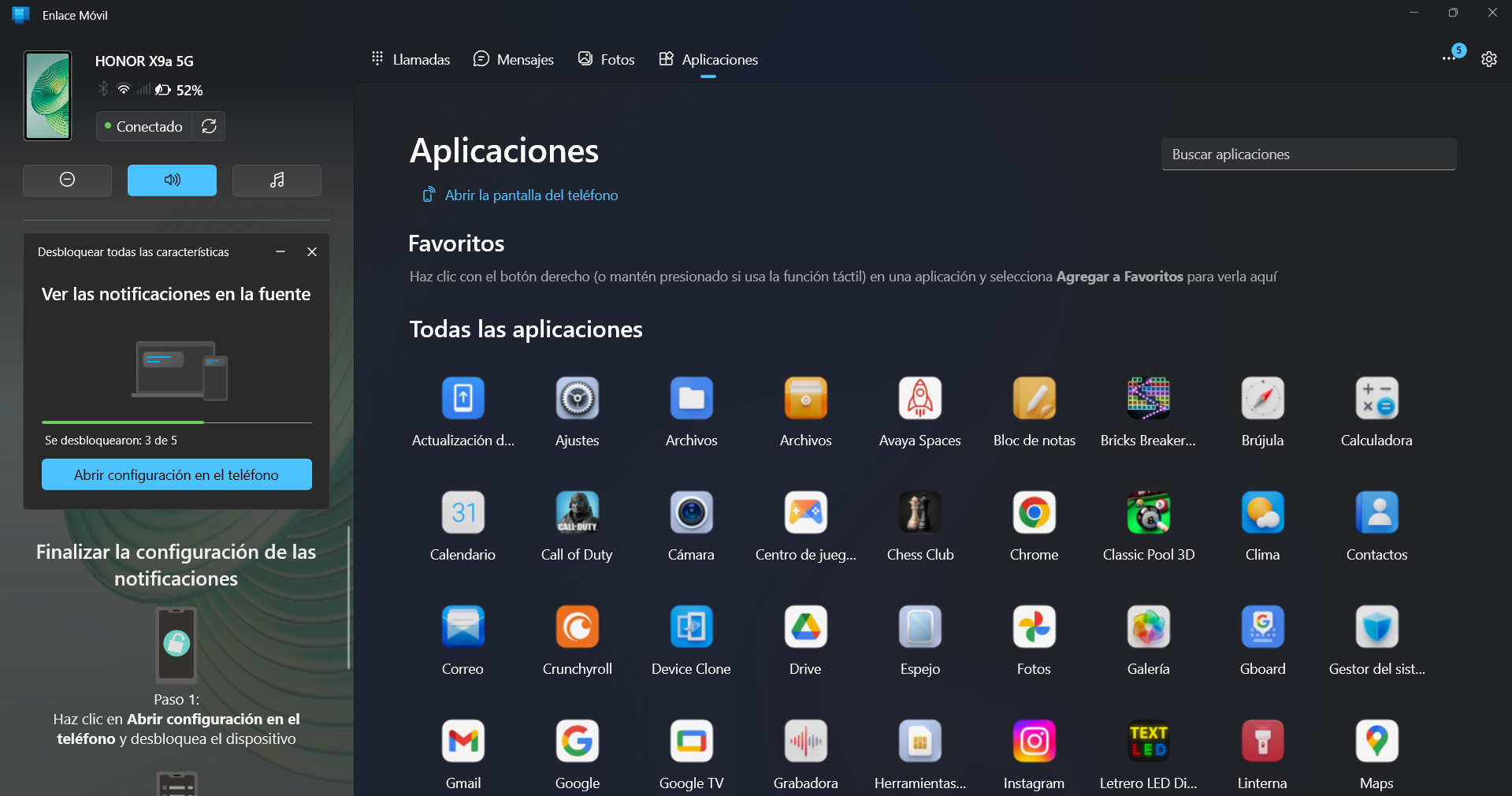The image size is (1512, 796).
Task: Launch Classic Pool 3D game
Action: point(1148,513)
